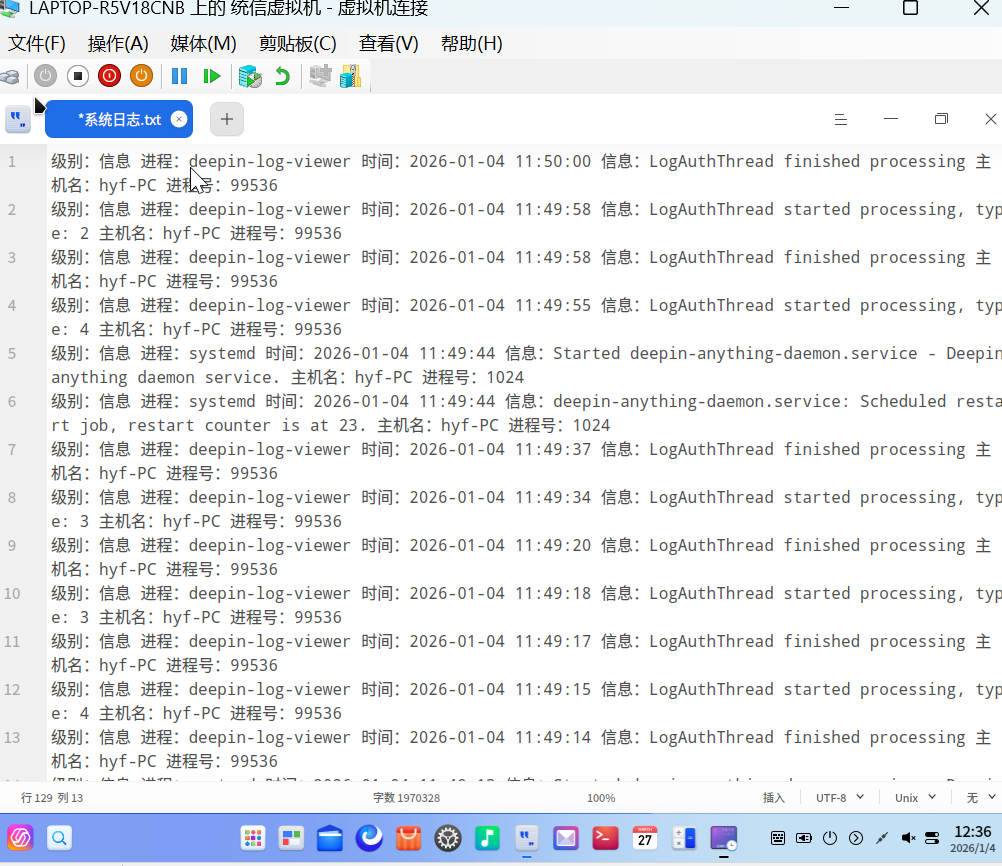
Task: Unmute the sound via tray speaker icon
Action: click(909, 838)
